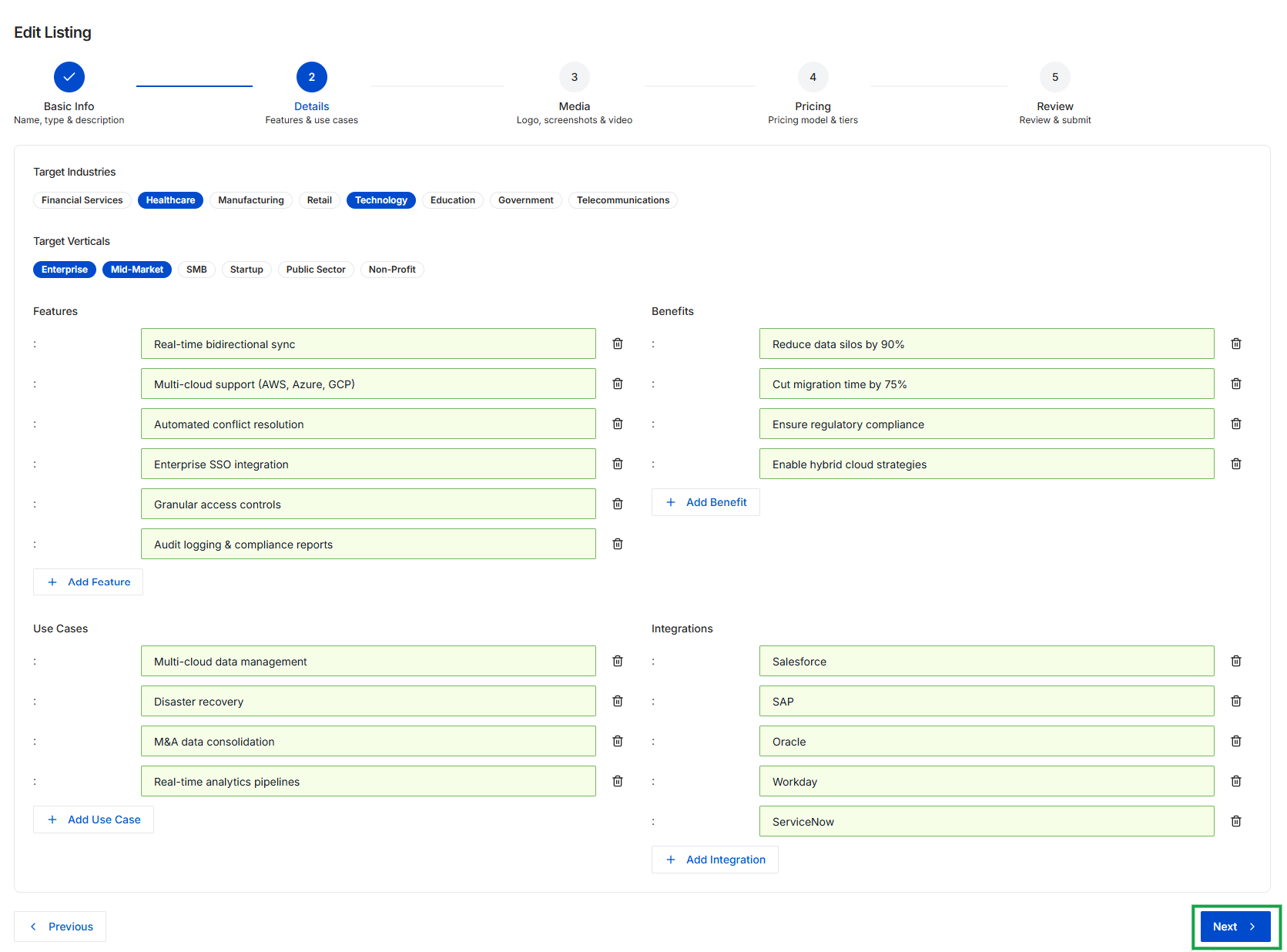Select the Retail industry chip
The image size is (1287, 952).
point(320,200)
